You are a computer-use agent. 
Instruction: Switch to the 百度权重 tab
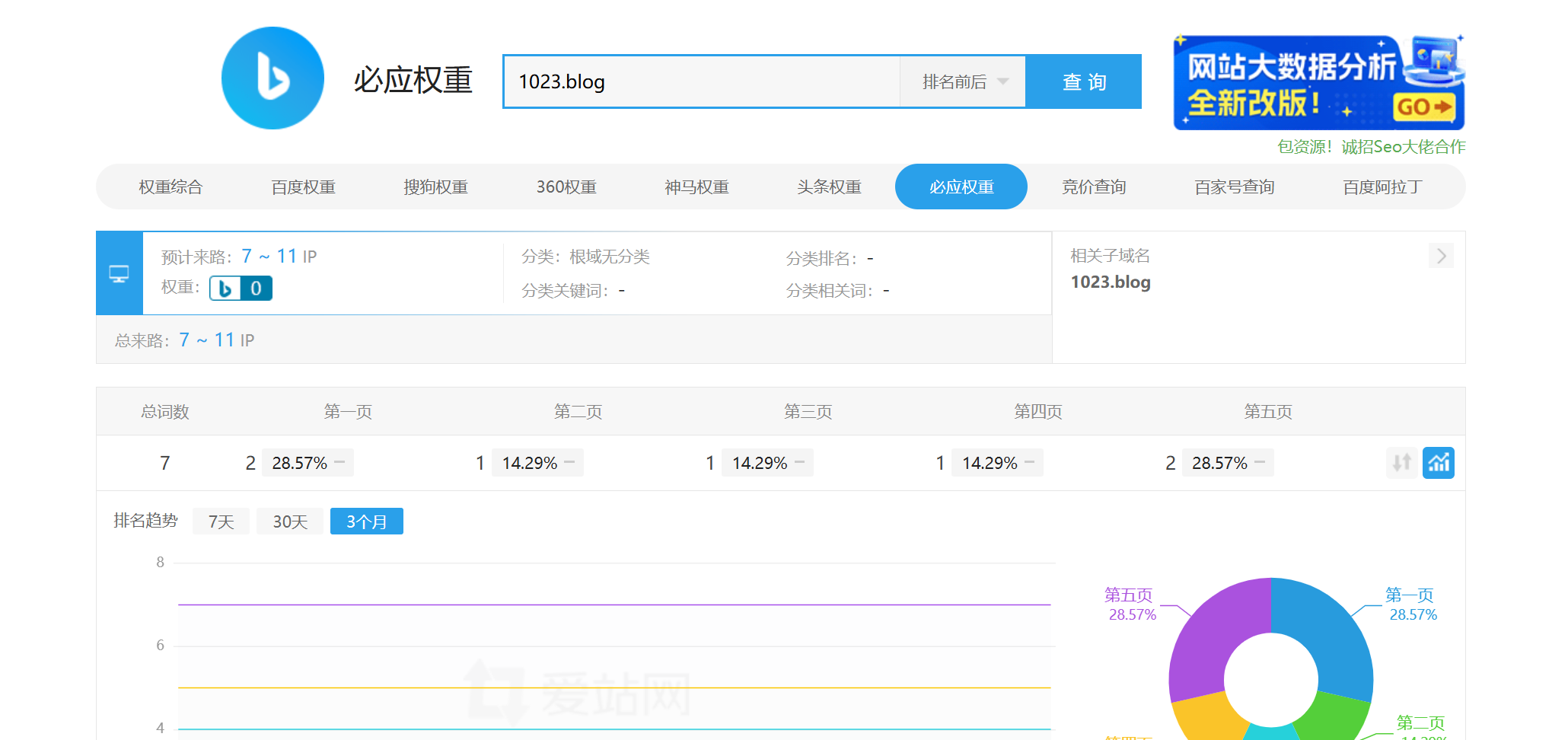click(x=303, y=187)
